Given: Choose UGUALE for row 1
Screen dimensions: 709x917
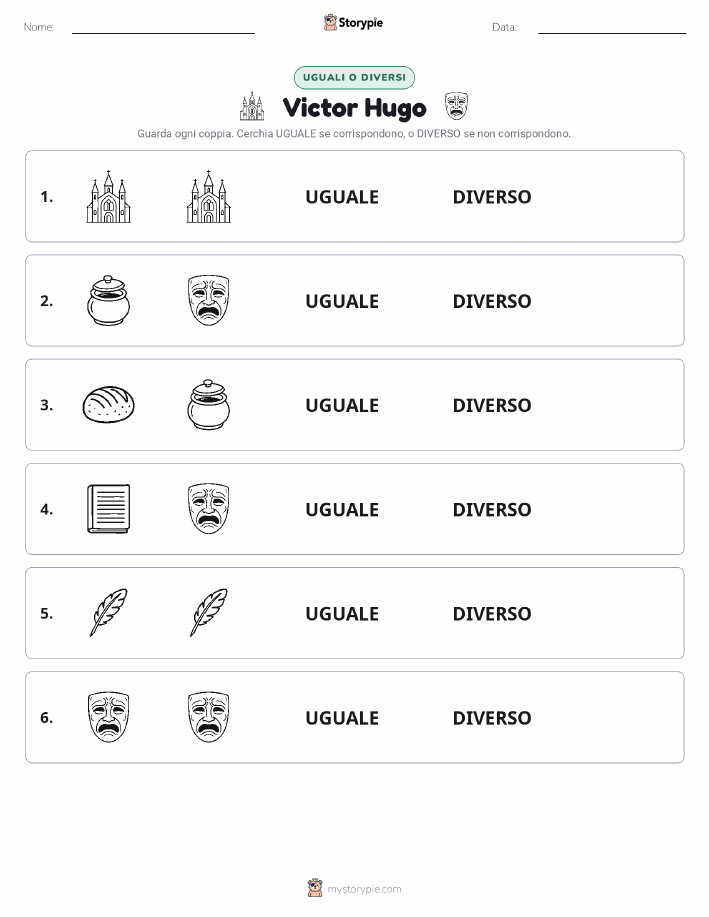Looking at the screenshot, I should tap(342, 197).
